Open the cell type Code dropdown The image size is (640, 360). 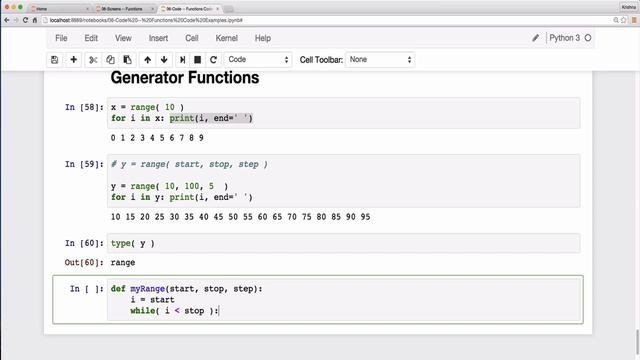point(258,60)
